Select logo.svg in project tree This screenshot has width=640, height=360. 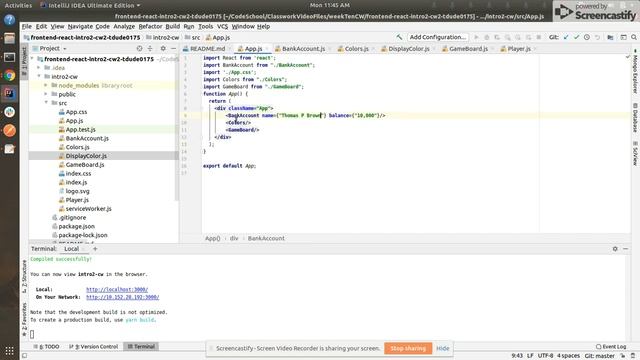78,191
